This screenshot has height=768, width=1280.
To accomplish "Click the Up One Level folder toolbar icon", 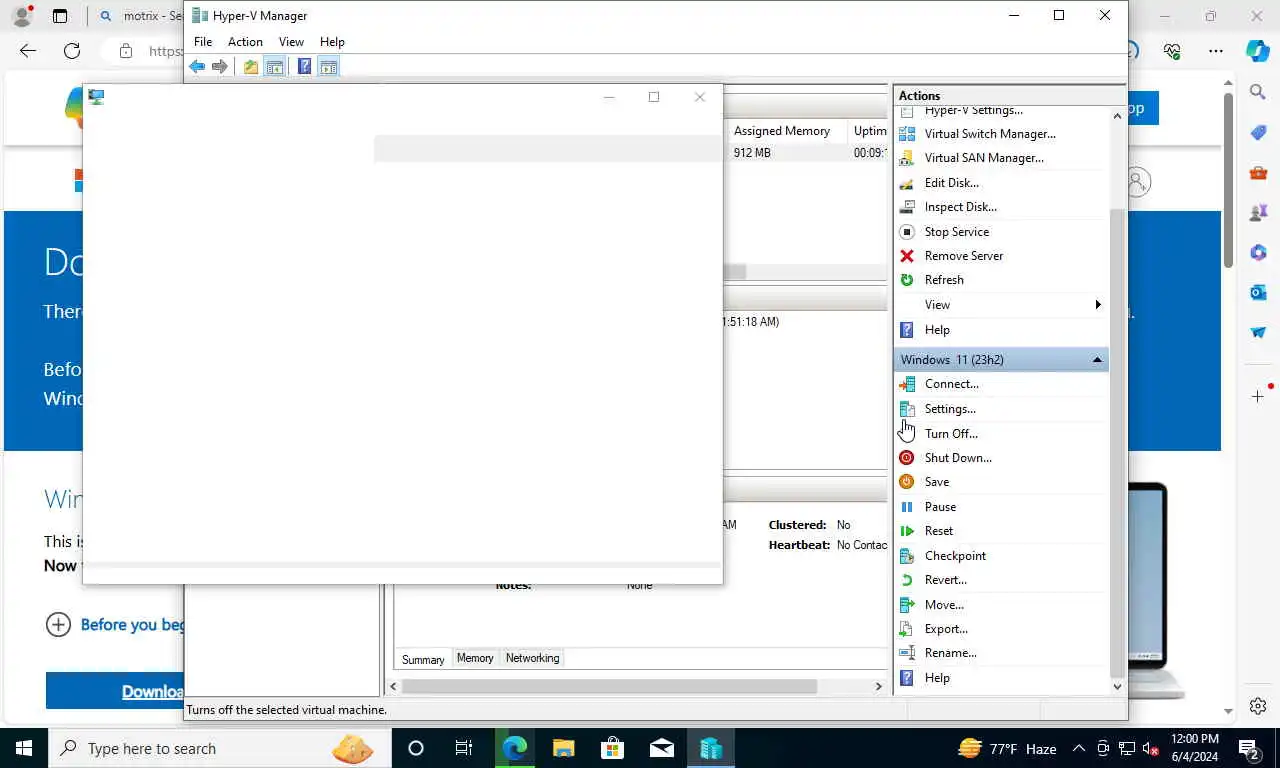I will point(251,67).
